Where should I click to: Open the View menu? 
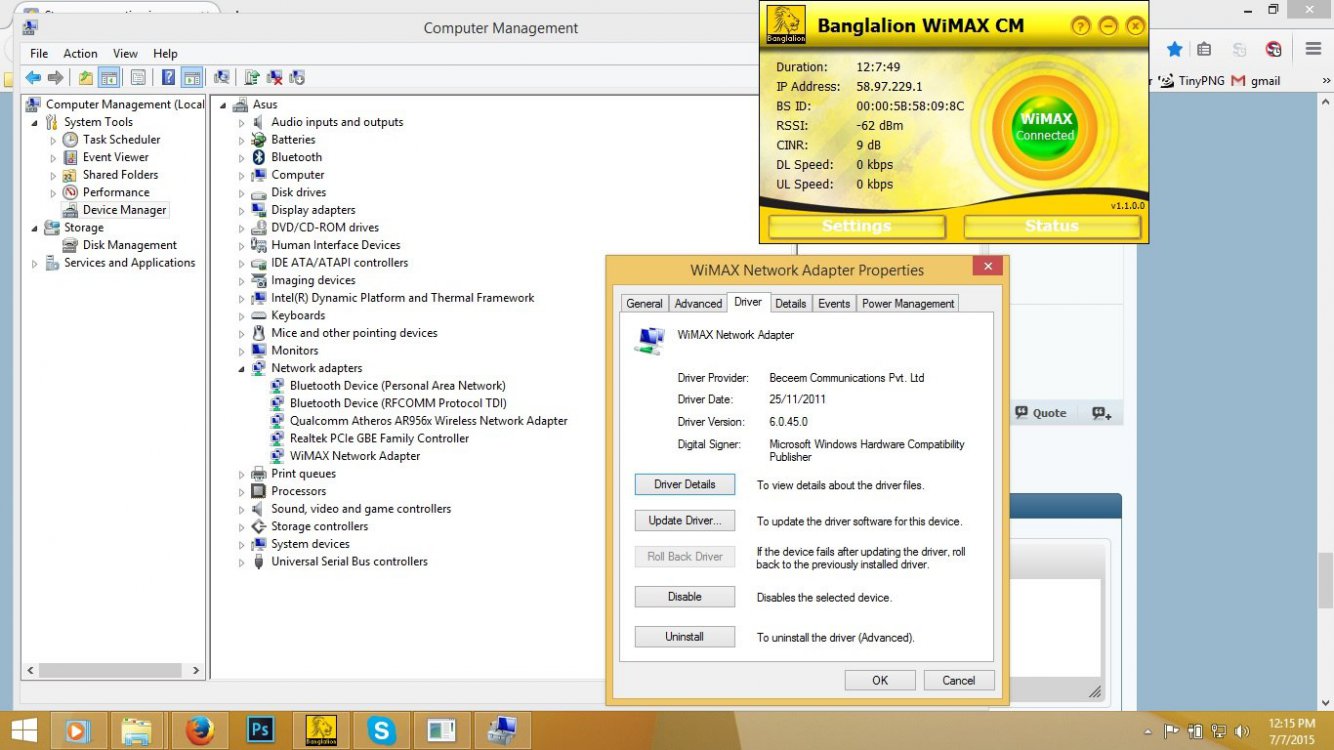point(126,54)
